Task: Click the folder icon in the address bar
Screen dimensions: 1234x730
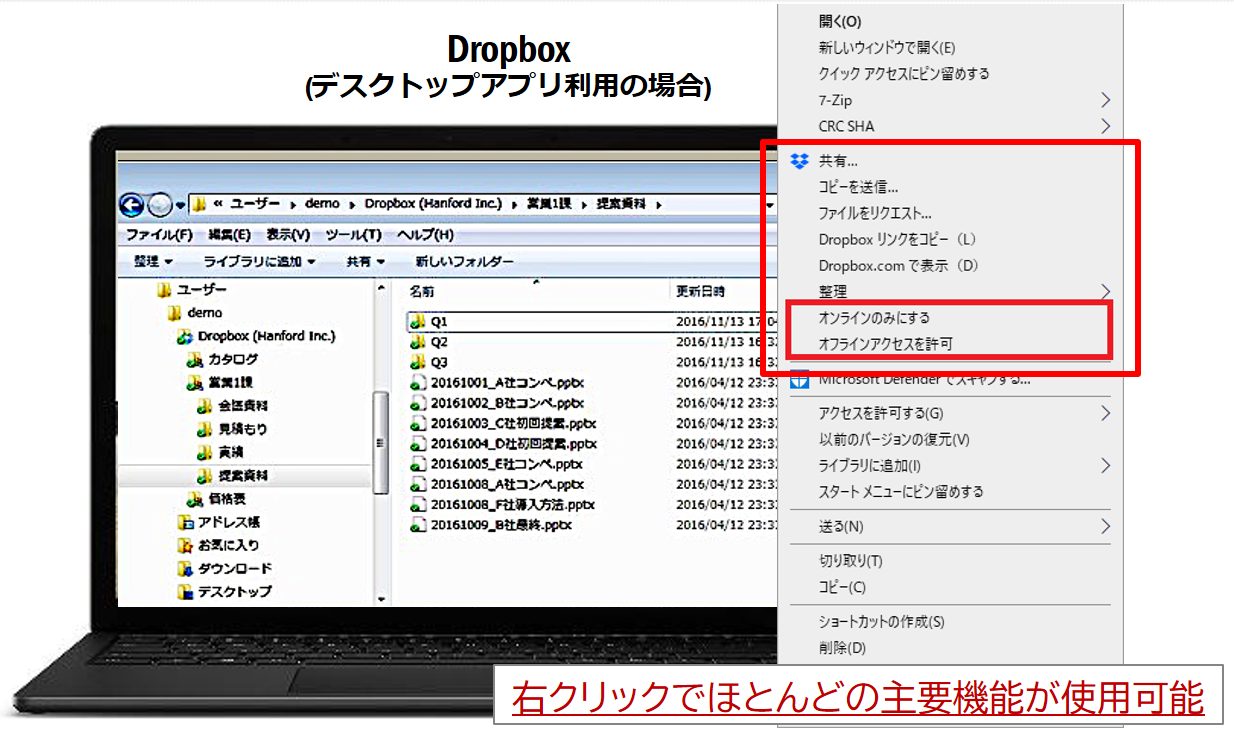Action: (200, 204)
